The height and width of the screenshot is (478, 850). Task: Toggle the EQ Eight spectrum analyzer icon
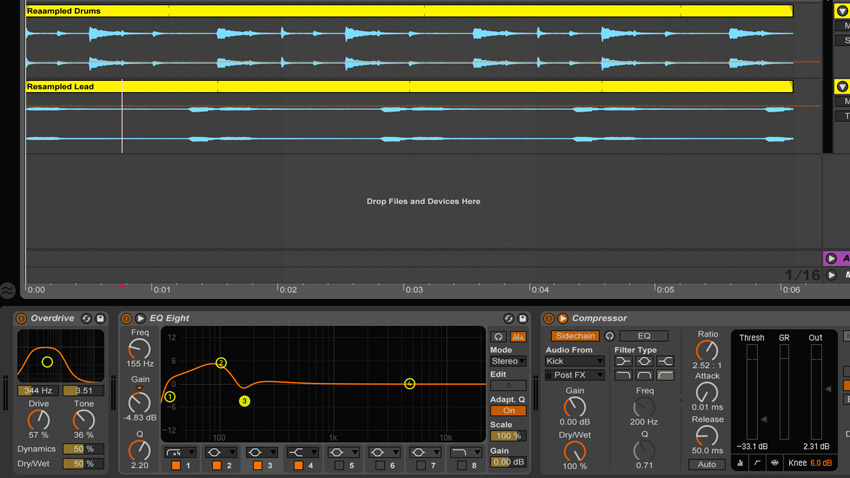point(518,337)
